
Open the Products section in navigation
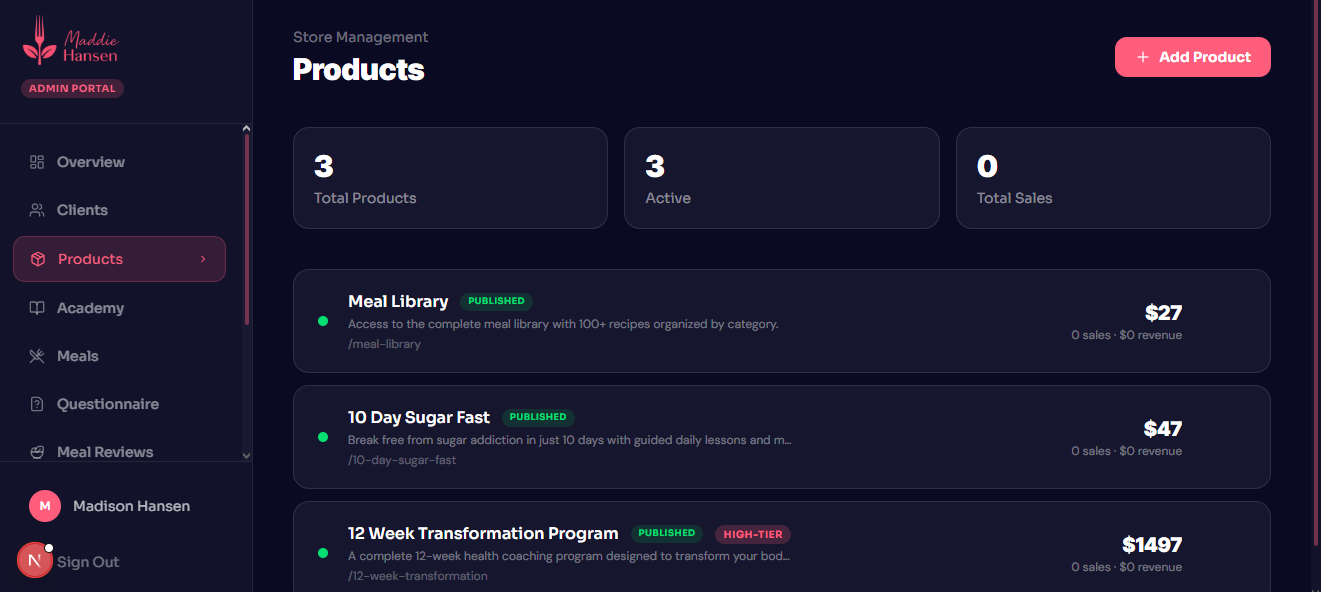click(91, 258)
